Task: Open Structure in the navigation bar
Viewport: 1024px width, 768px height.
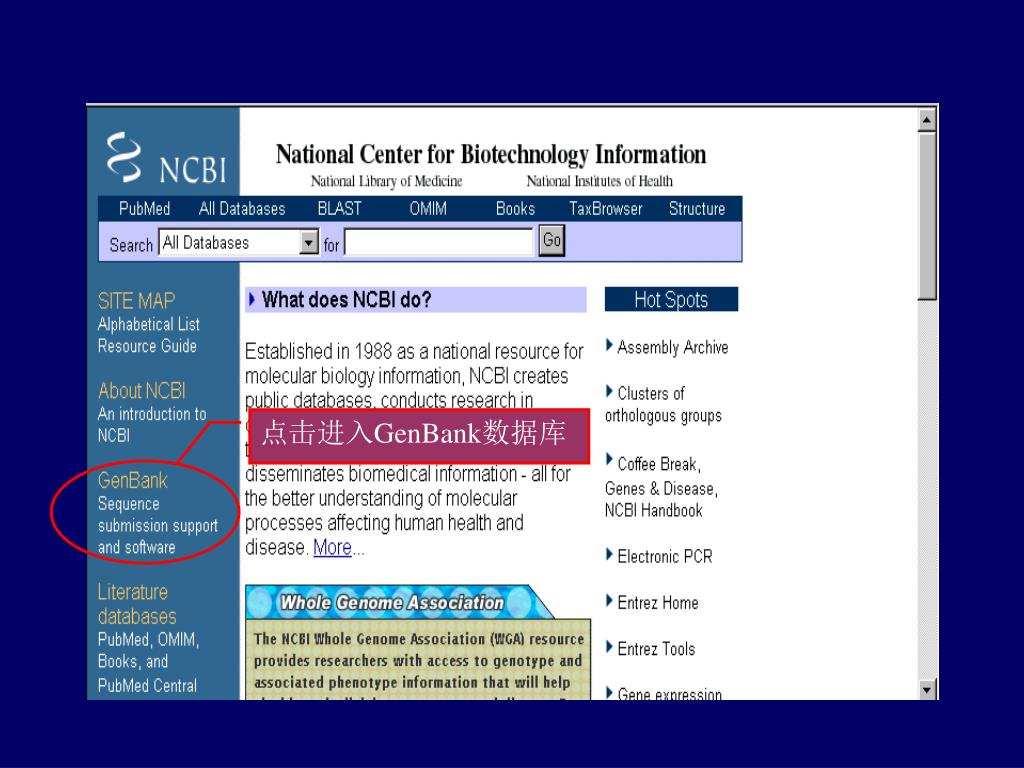Action: pyautogui.click(x=697, y=209)
